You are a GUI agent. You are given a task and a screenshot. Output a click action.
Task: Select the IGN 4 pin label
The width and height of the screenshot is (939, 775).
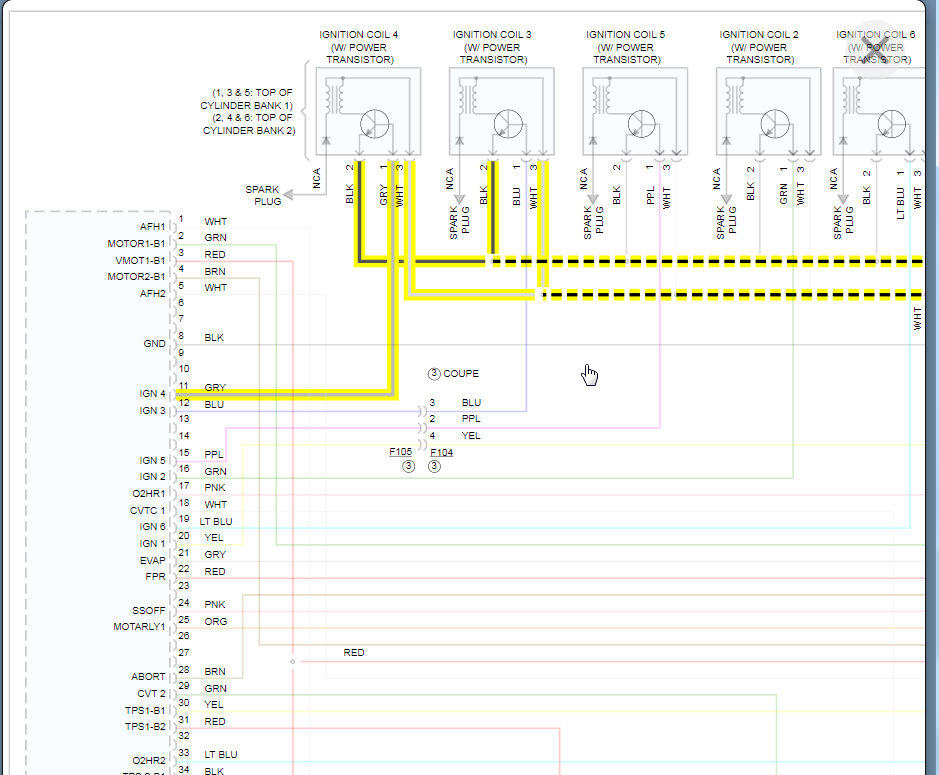click(x=152, y=393)
